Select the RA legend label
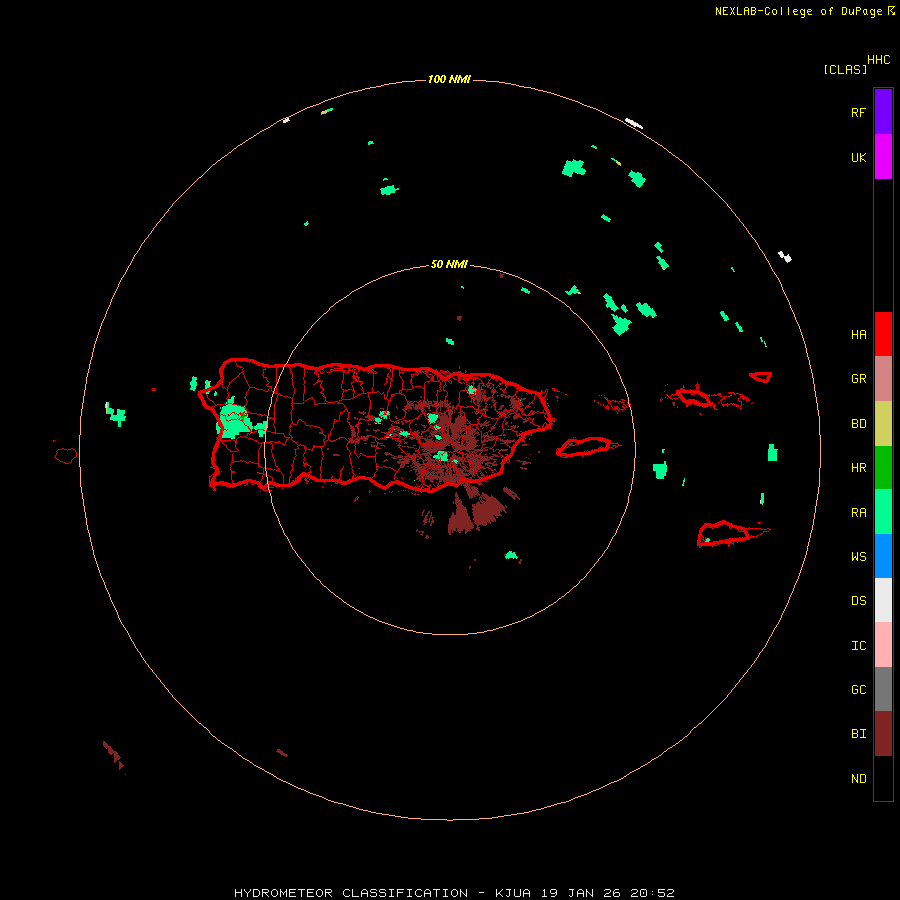 (x=858, y=513)
